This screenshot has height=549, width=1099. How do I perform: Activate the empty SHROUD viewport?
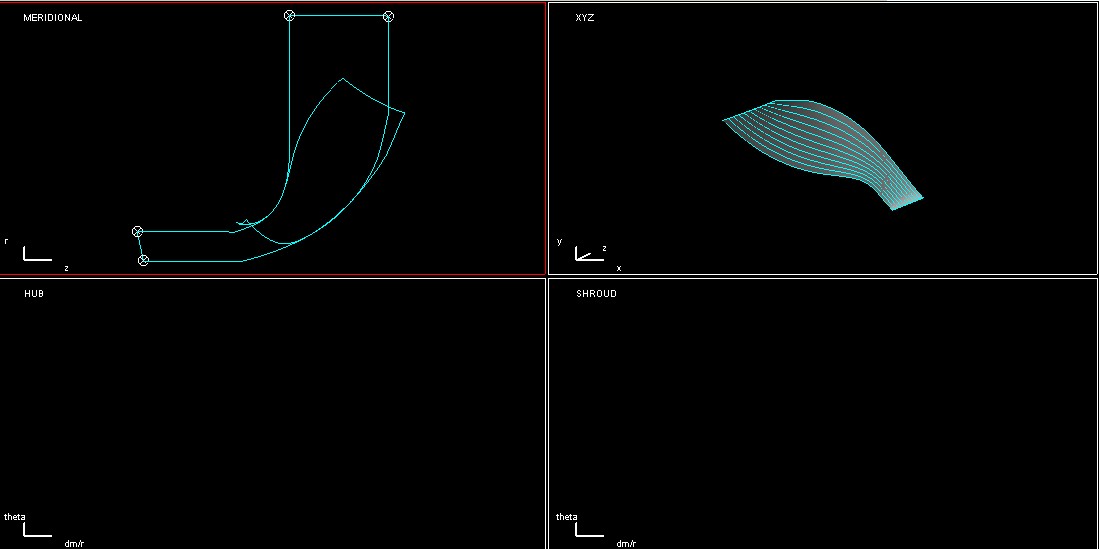822,410
